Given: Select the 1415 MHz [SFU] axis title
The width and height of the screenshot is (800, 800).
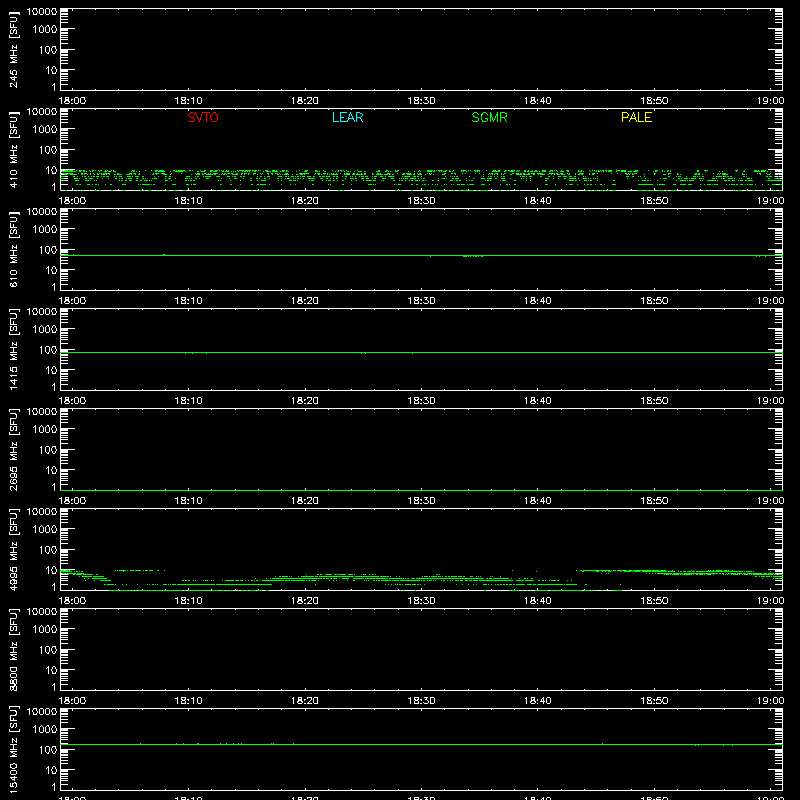Looking at the screenshot, I should (x=13, y=349).
